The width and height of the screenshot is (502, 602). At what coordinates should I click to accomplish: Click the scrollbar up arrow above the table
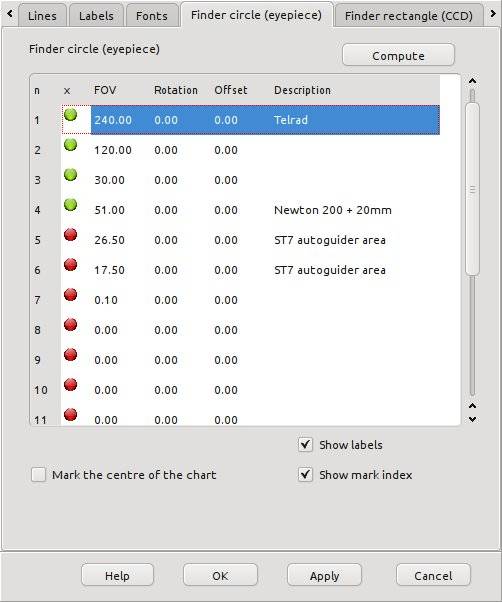[x=472, y=81]
